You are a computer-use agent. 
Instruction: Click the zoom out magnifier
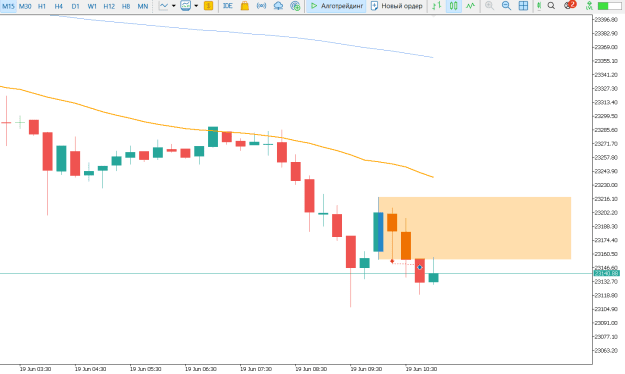point(506,6)
